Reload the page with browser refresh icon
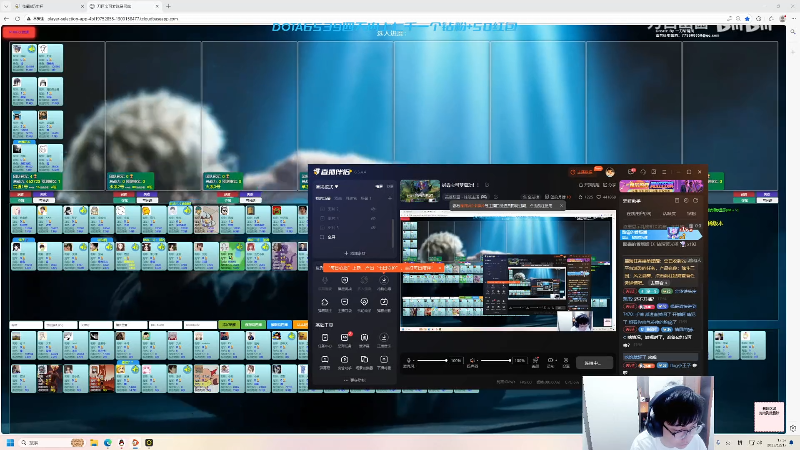The width and height of the screenshot is (800, 450). [17, 18]
